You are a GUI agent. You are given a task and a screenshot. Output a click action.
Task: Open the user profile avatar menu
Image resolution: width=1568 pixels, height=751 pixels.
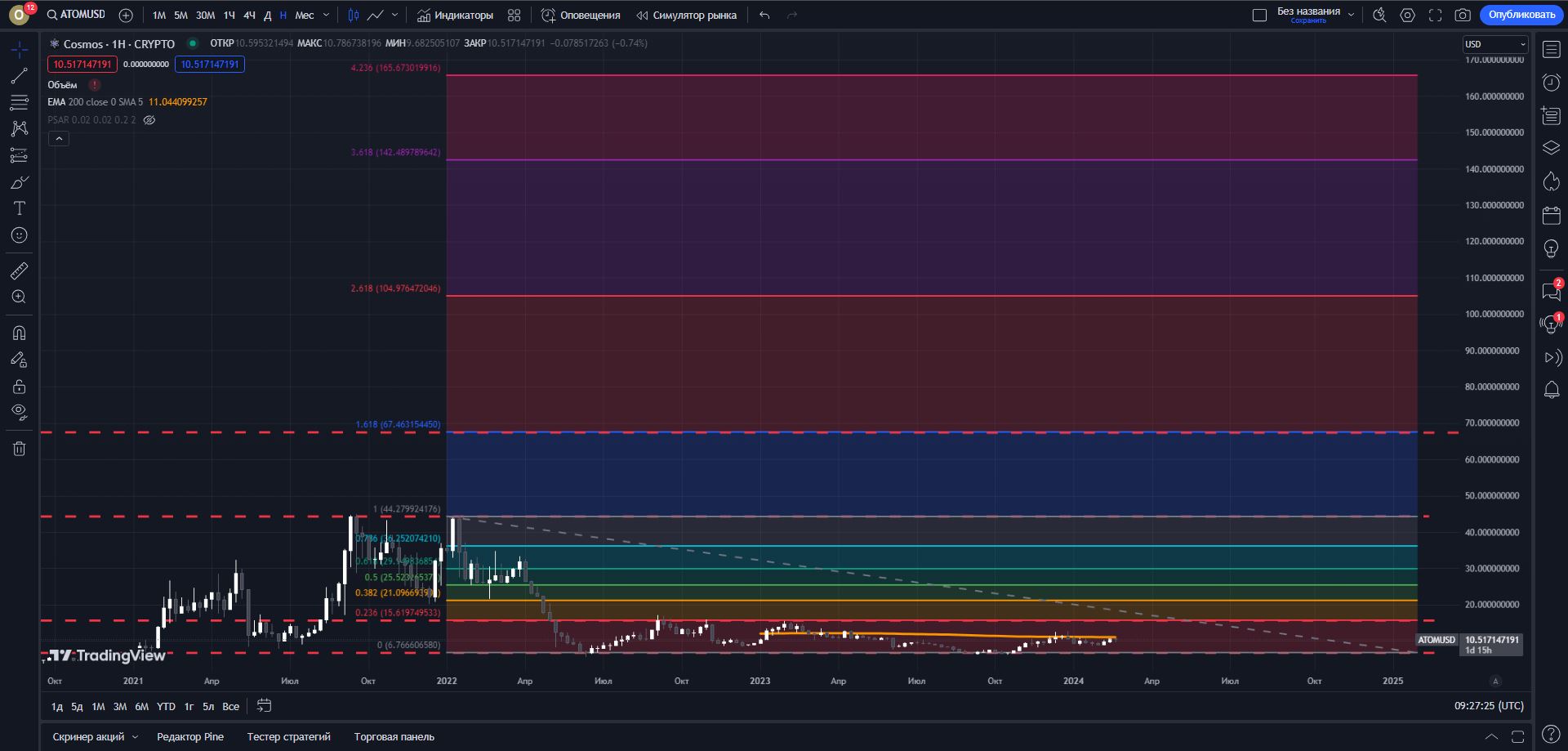(x=19, y=15)
